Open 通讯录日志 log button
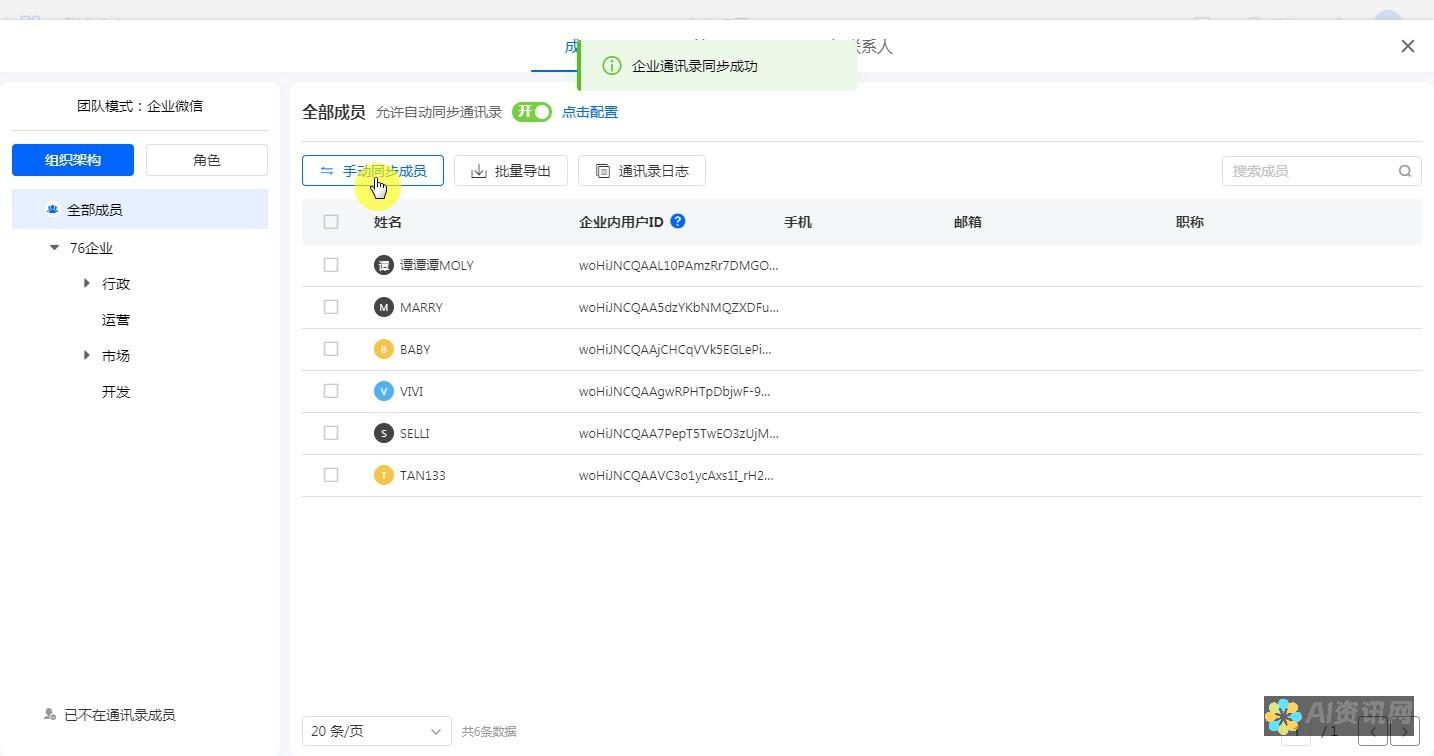The height and width of the screenshot is (756, 1434). 642,171
